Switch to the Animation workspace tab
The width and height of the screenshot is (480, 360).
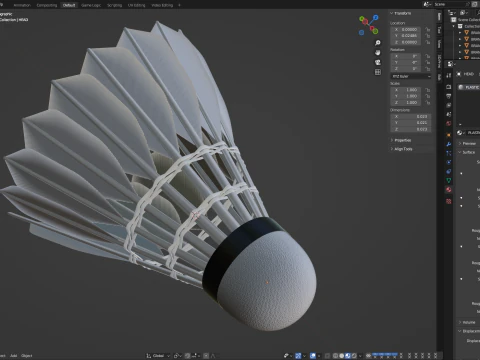(x=22, y=5)
